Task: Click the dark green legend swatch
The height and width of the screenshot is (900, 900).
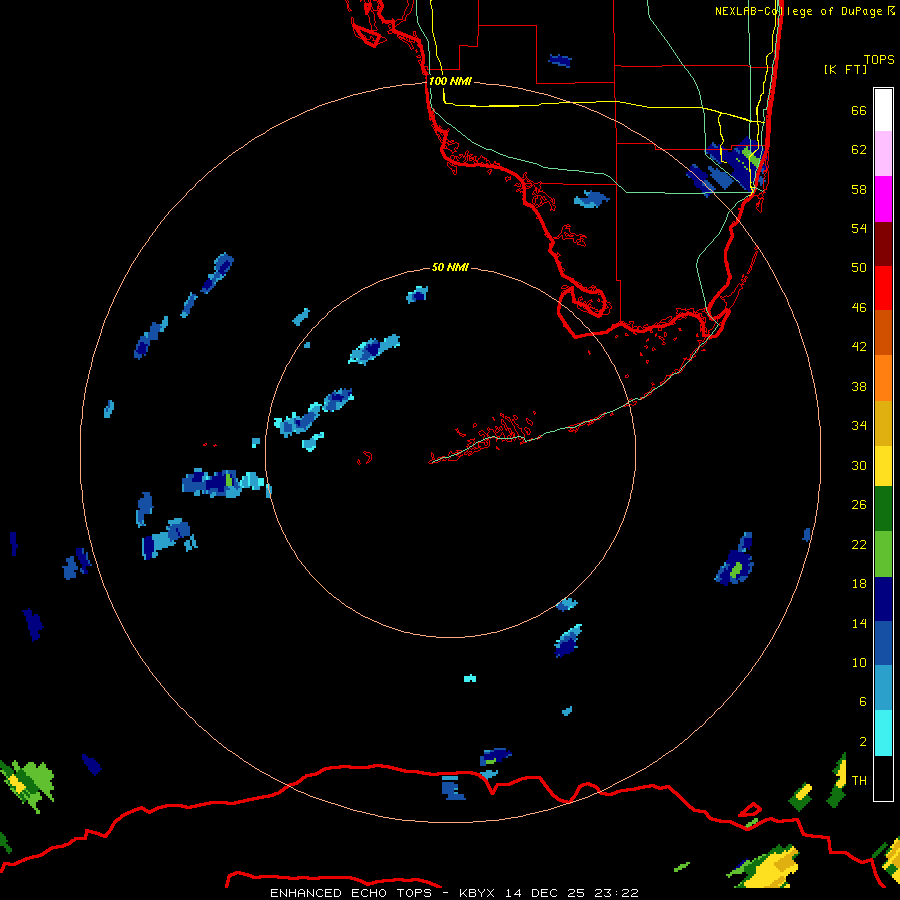Action: (x=883, y=509)
